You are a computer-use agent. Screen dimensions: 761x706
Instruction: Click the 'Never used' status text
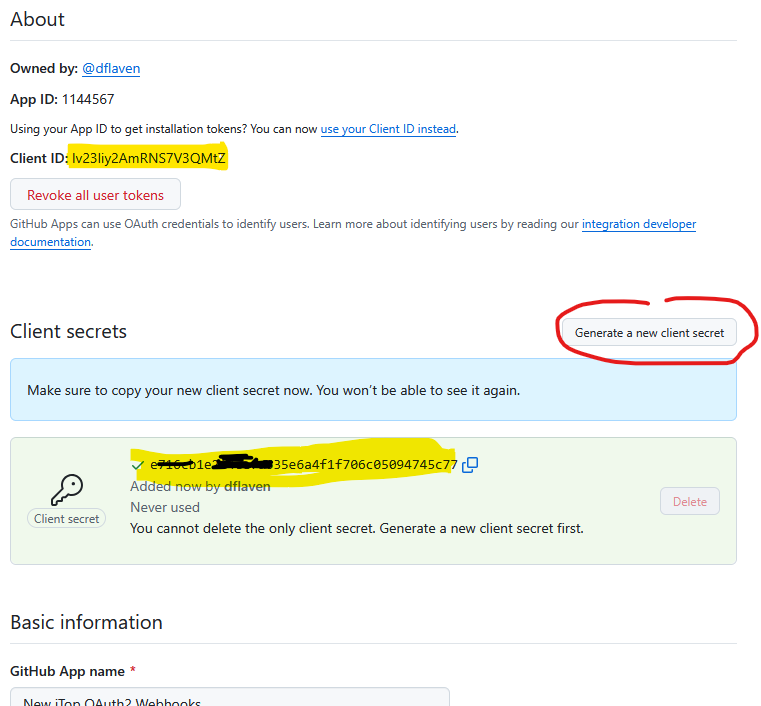(x=165, y=507)
